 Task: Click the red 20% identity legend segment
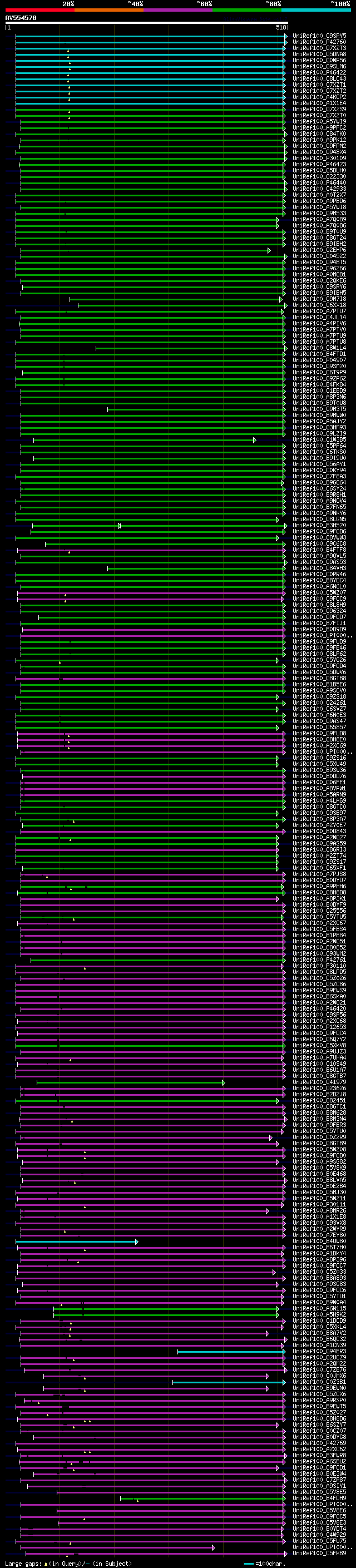(x=39, y=10)
